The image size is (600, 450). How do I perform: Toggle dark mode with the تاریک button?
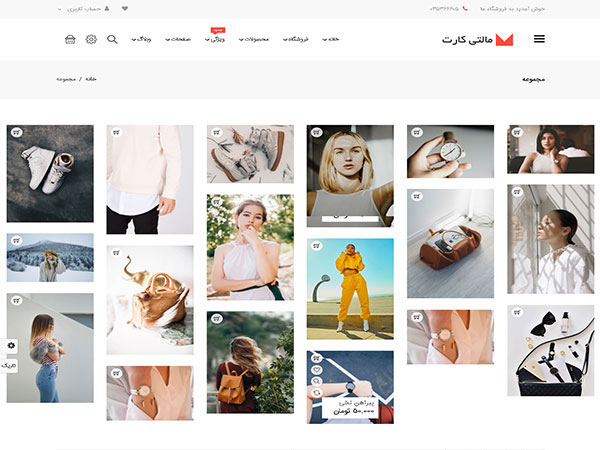pos(10,366)
